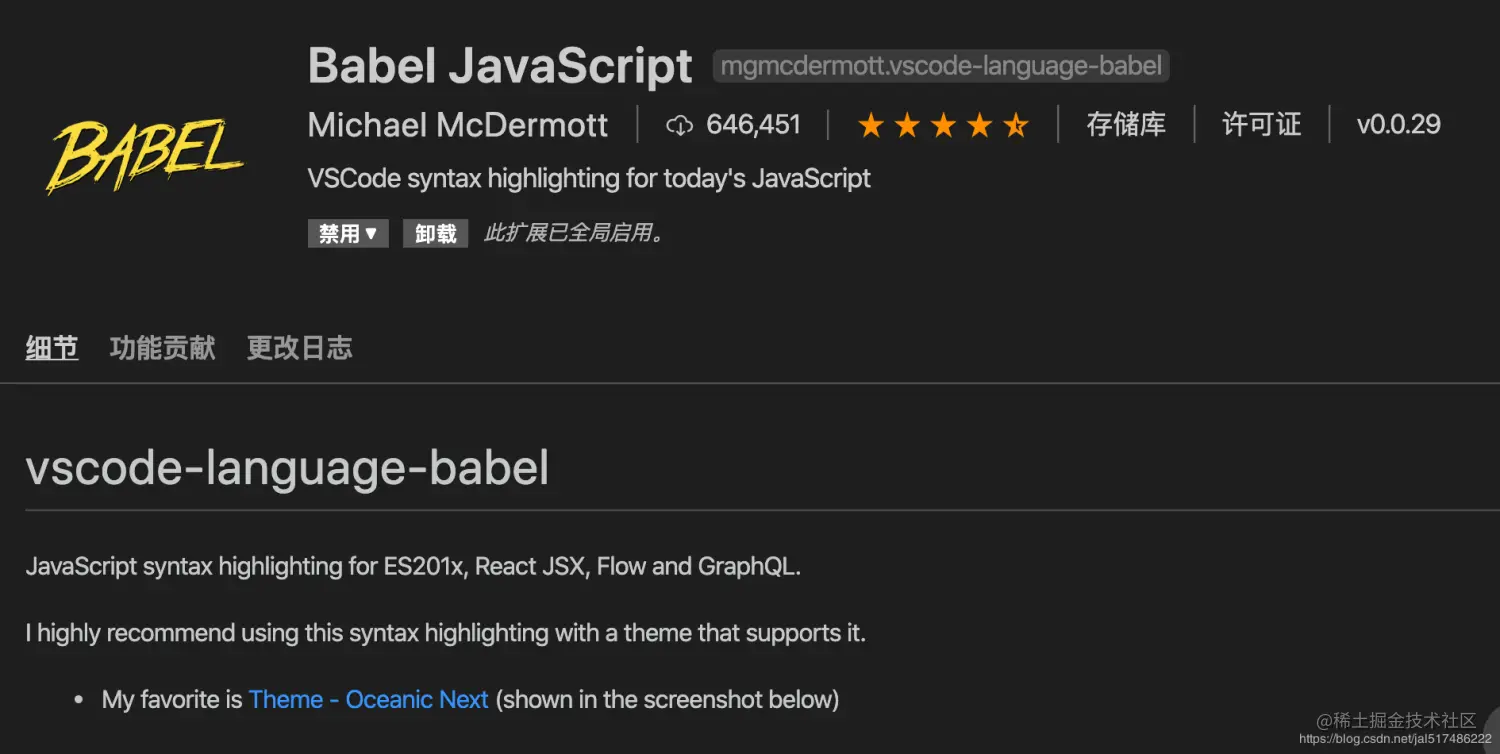The height and width of the screenshot is (754, 1500).
Task: Follow the Theme - Oceanic Next link
Action: point(368,699)
